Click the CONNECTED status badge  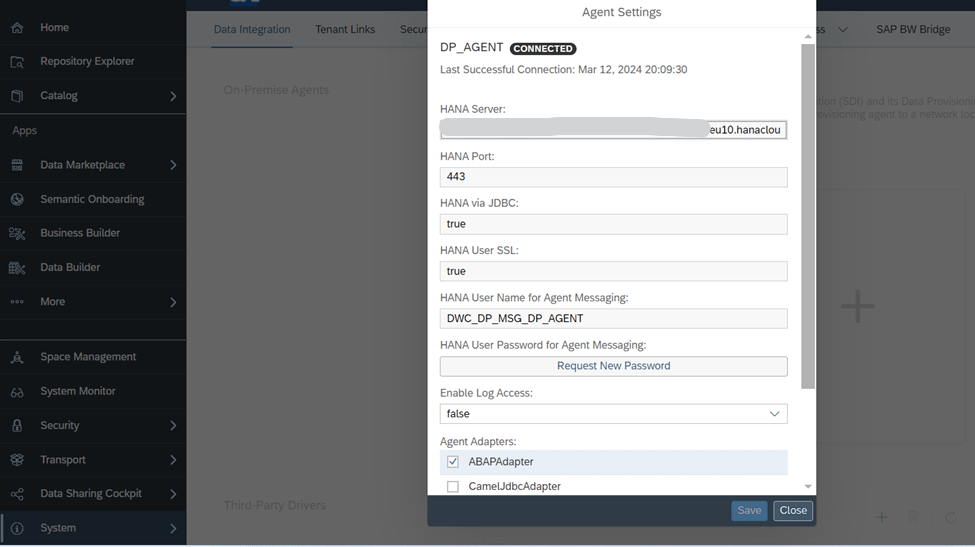543,48
